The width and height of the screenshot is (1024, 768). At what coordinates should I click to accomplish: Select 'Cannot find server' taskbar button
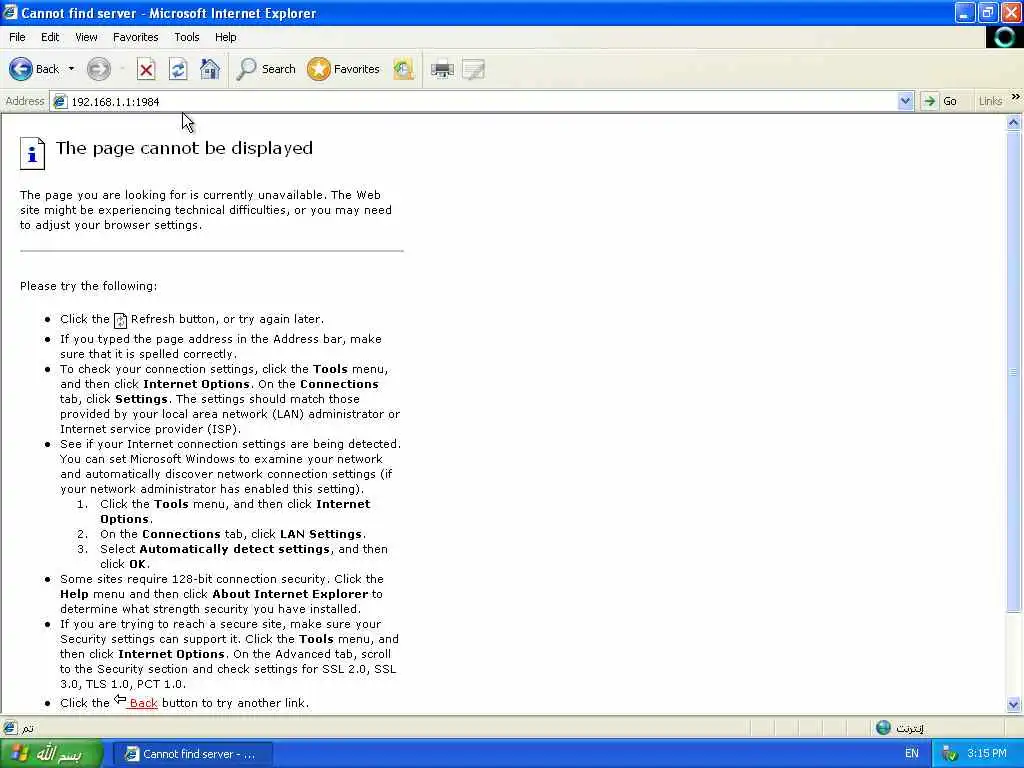click(192, 754)
